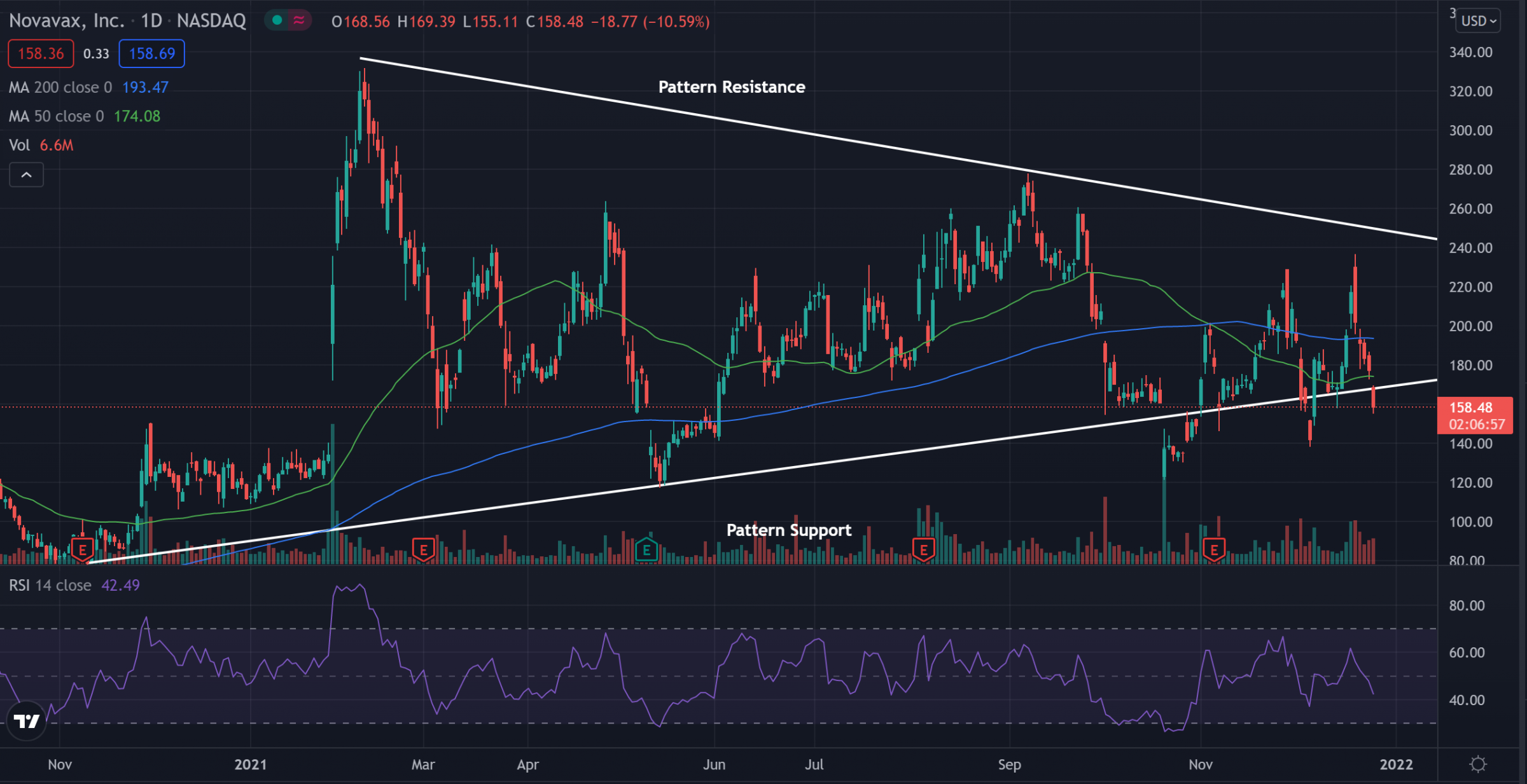Image resolution: width=1527 pixels, height=784 pixels.
Task: Click the 1D interval label
Action: [x=151, y=21]
